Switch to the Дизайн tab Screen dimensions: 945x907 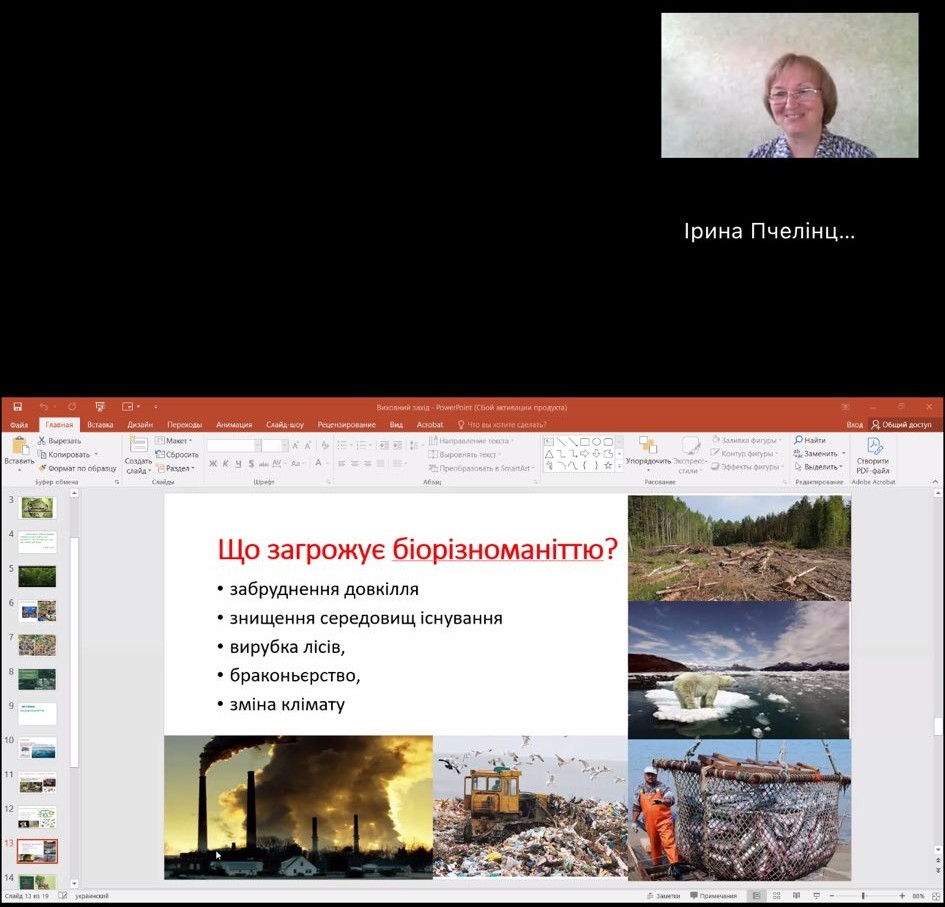(140, 424)
